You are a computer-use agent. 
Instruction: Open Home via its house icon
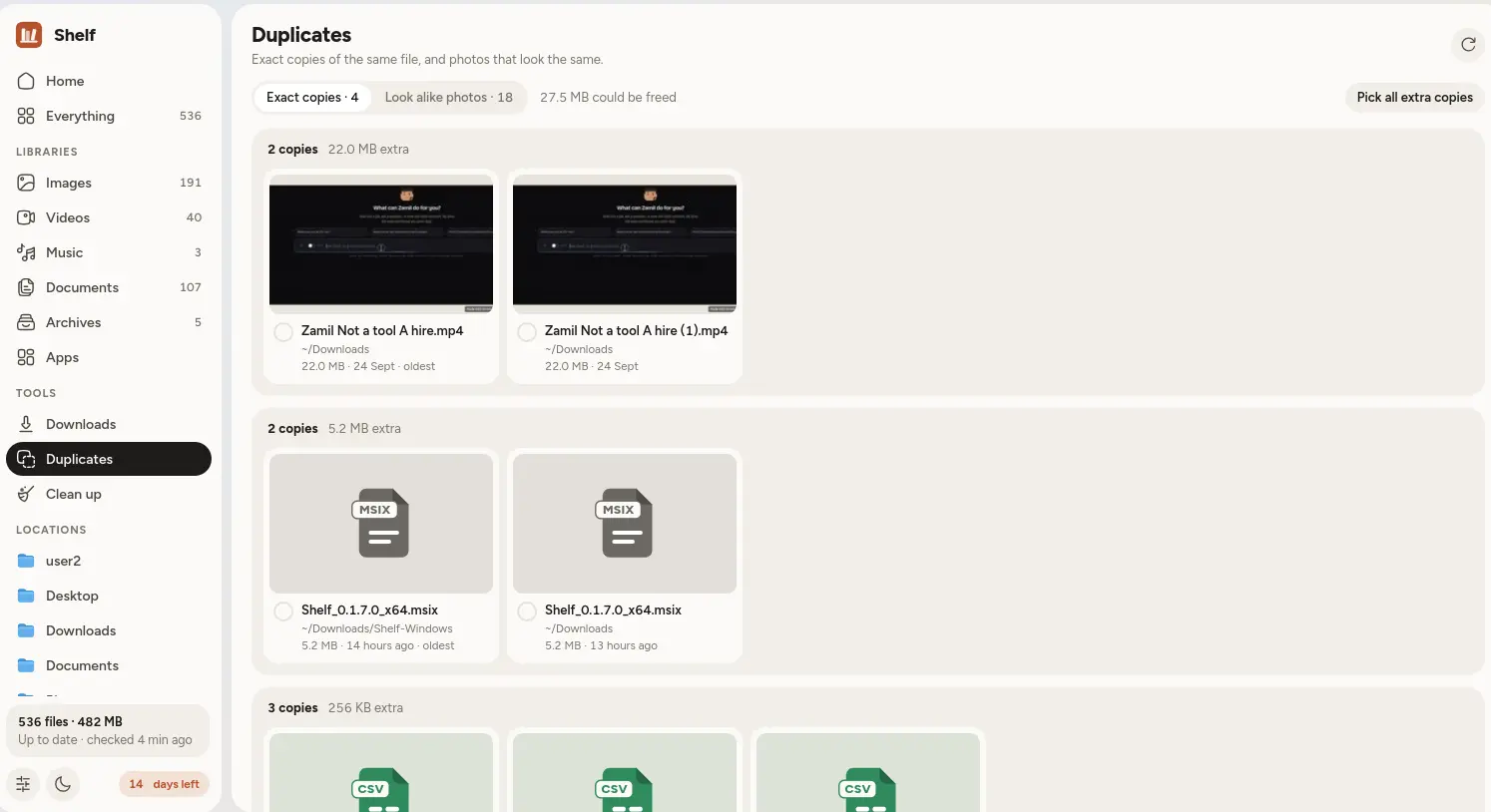(x=26, y=81)
